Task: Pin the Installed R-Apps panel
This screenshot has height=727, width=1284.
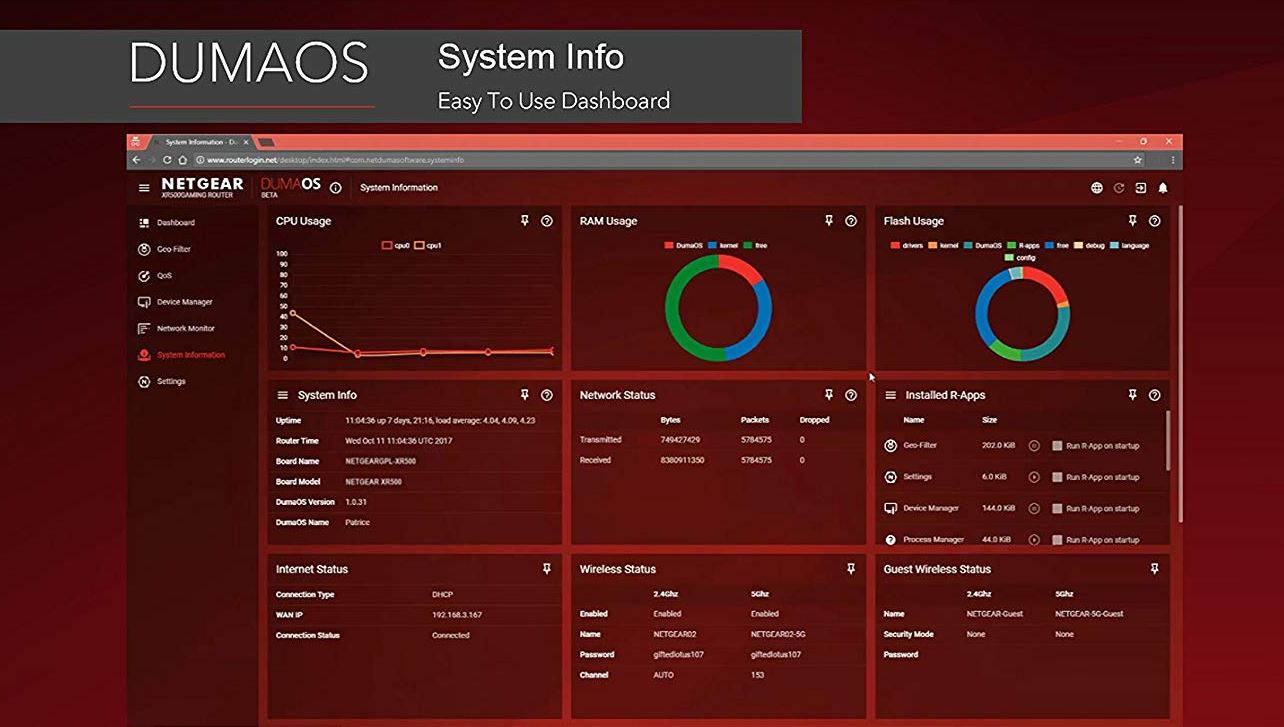Action: pos(1133,395)
